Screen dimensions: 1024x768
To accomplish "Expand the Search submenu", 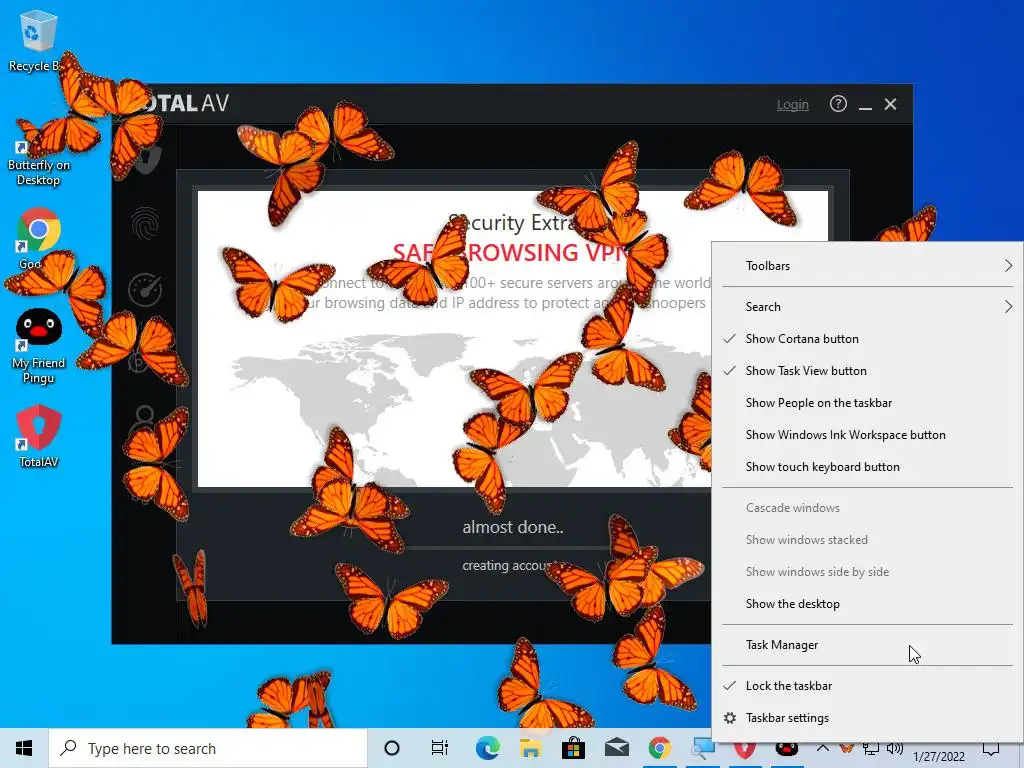I will pyautogui.click(x=867, y=306).
